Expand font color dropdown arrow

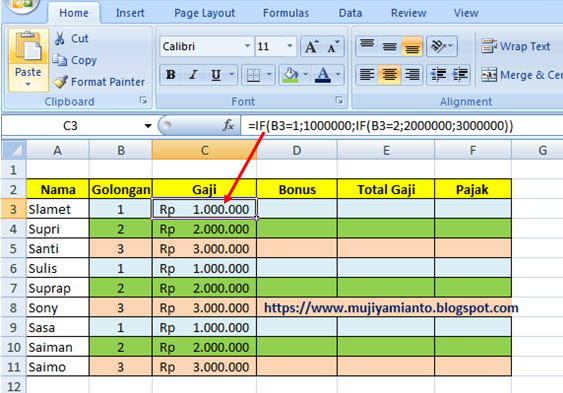coord(338,75)
